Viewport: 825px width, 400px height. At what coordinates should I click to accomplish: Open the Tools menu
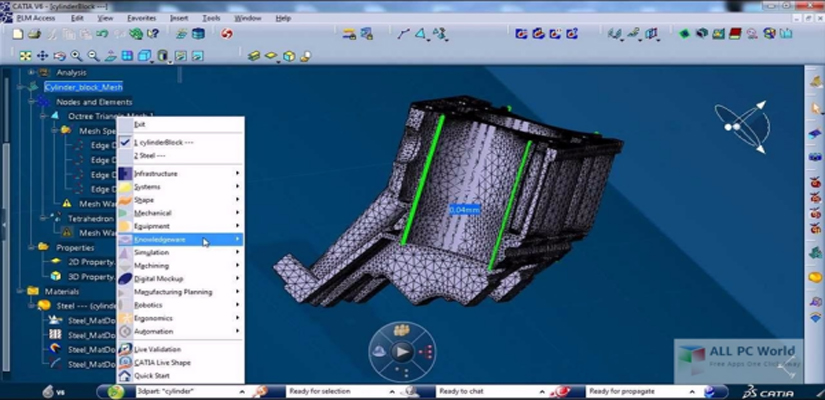point(210,18)
